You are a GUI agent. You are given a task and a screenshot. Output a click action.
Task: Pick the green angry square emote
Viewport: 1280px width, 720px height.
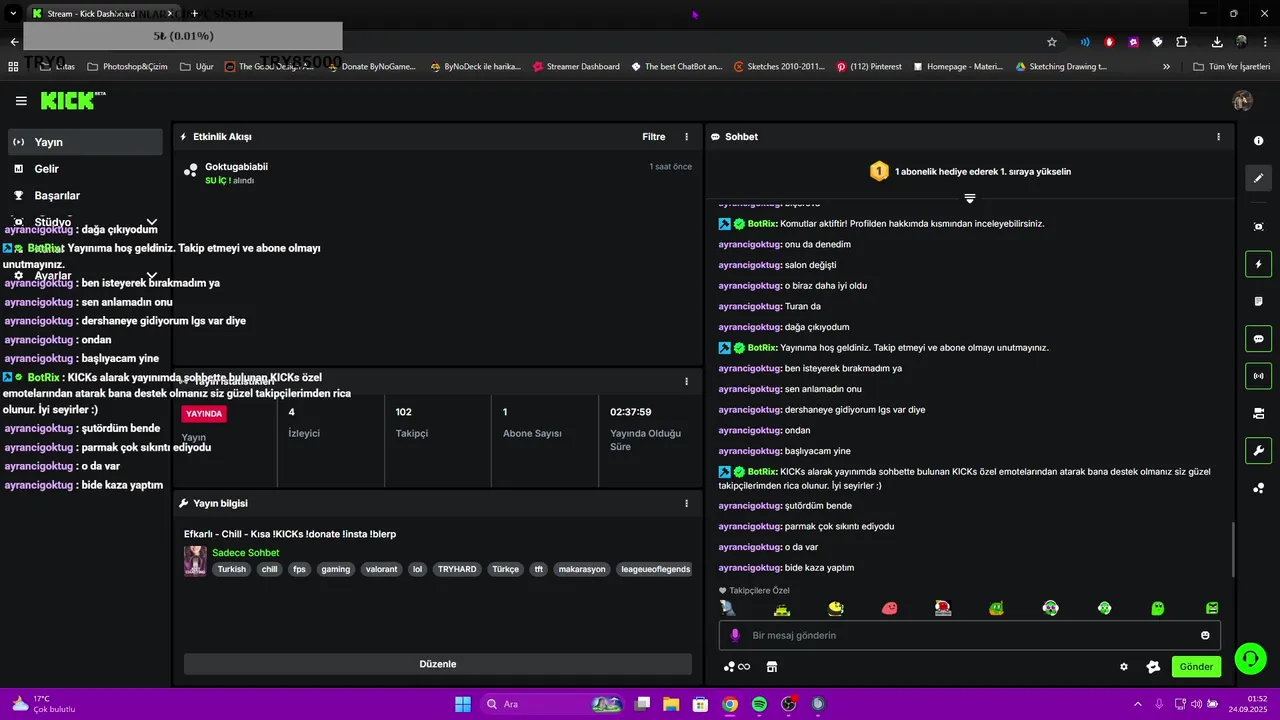click(1212, 608)
